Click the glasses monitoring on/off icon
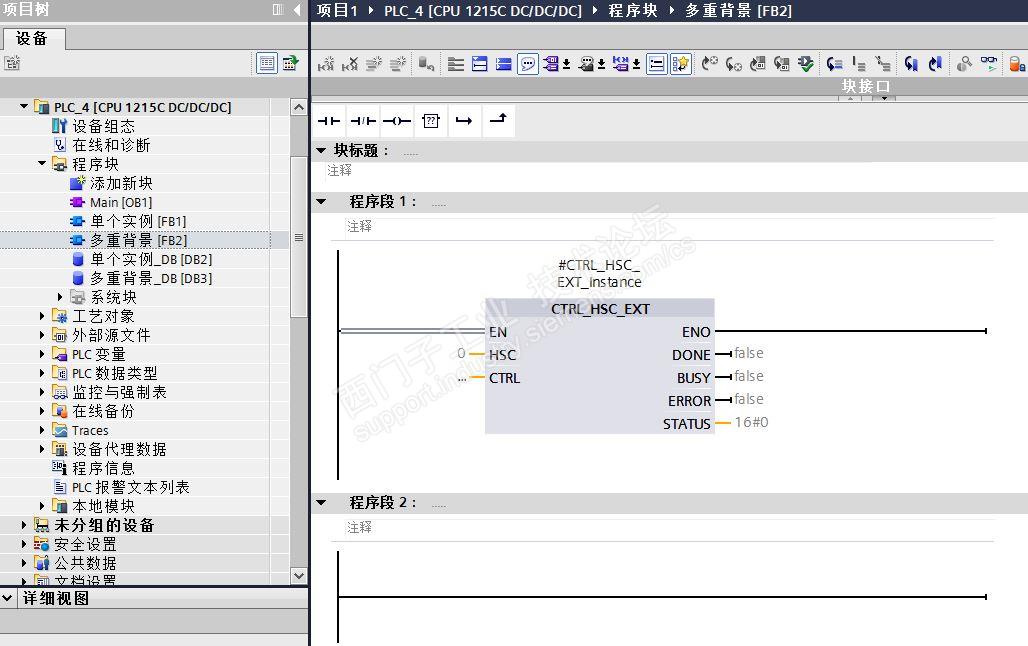1028x646 pixels. click(x=989, y=64)
